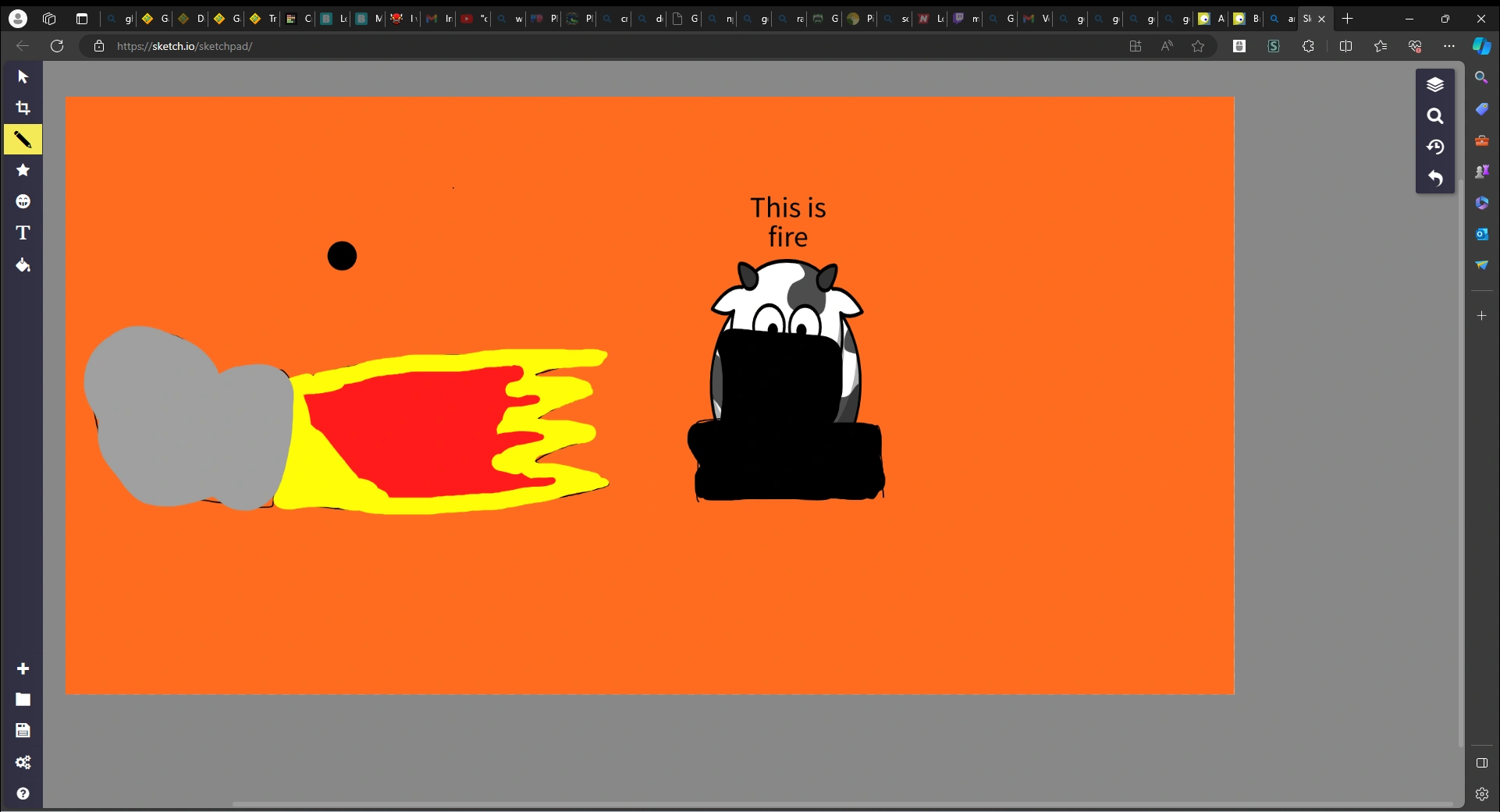Open the Copilot sidebar button

click(x=1481, y=46)
